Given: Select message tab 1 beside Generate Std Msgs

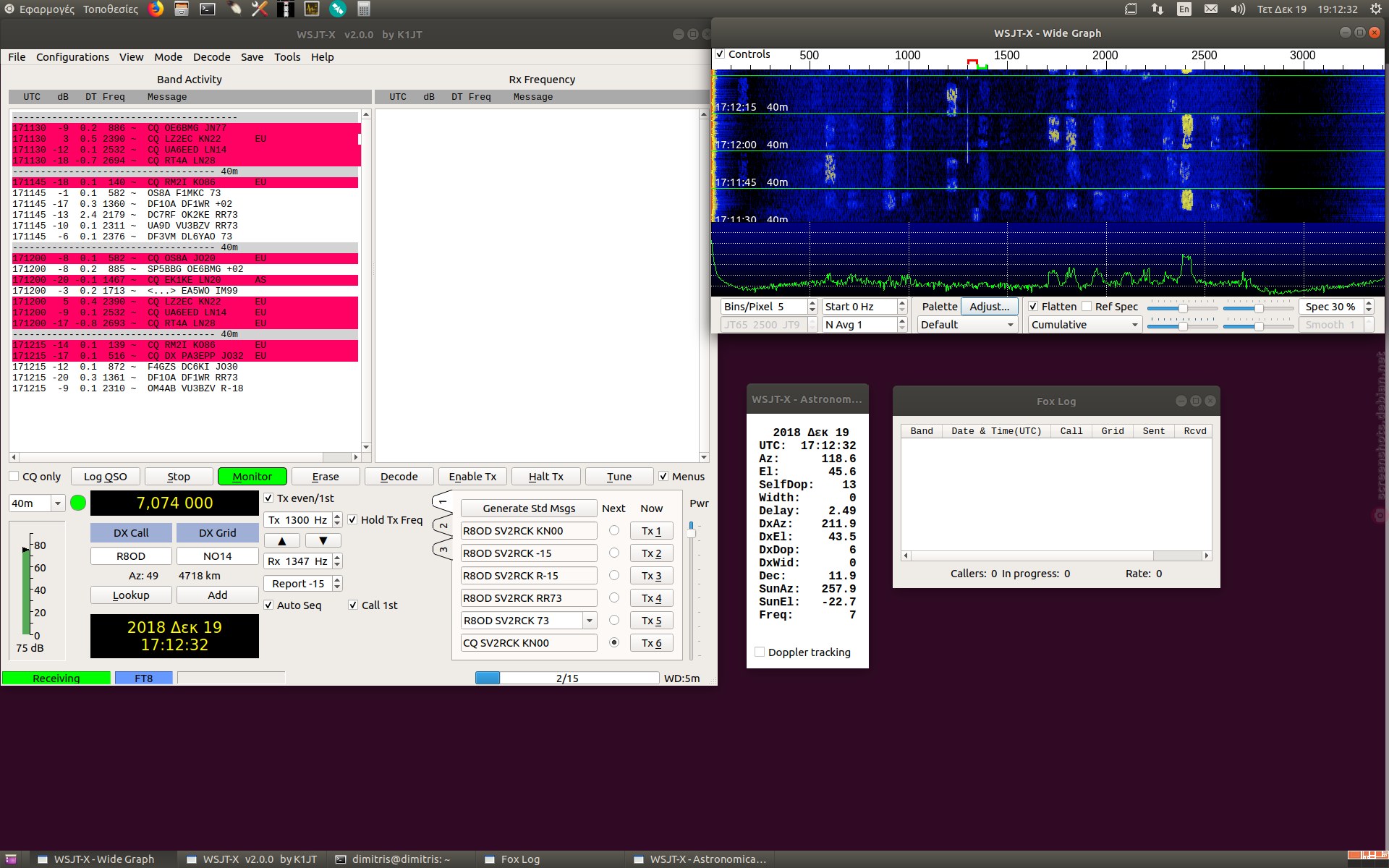Looking at the screenshot, I should pyautogui.click(x=443, y=501).
